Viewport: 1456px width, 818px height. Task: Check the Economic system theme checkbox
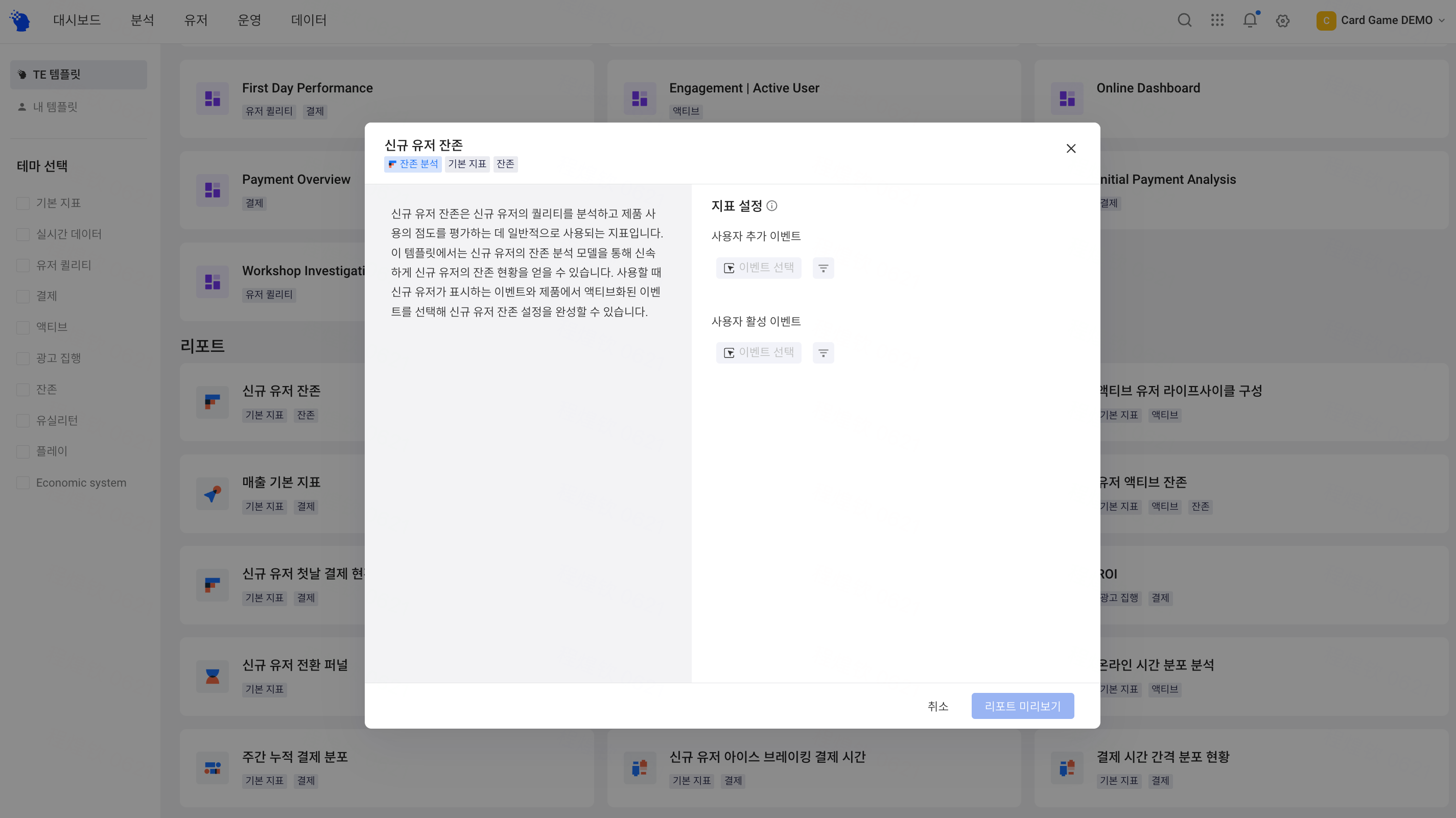pyautogui.click(x=23, y=483)
